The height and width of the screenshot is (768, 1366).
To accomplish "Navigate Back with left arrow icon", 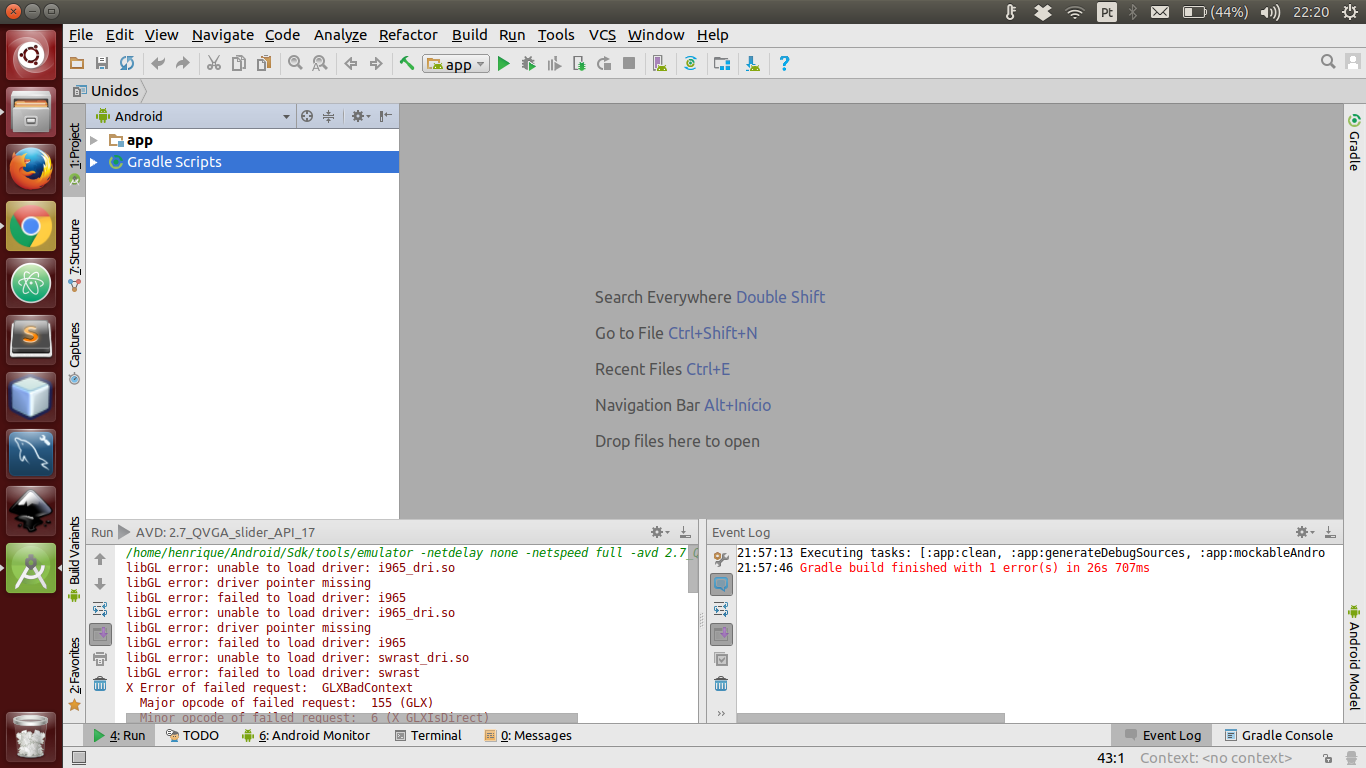I will 351,63.
